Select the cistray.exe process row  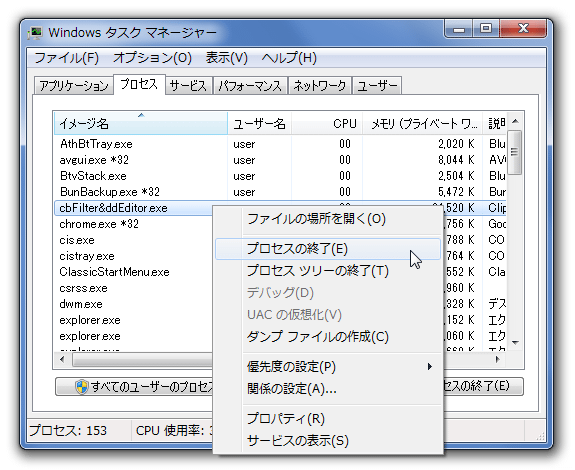coord(133,256)
